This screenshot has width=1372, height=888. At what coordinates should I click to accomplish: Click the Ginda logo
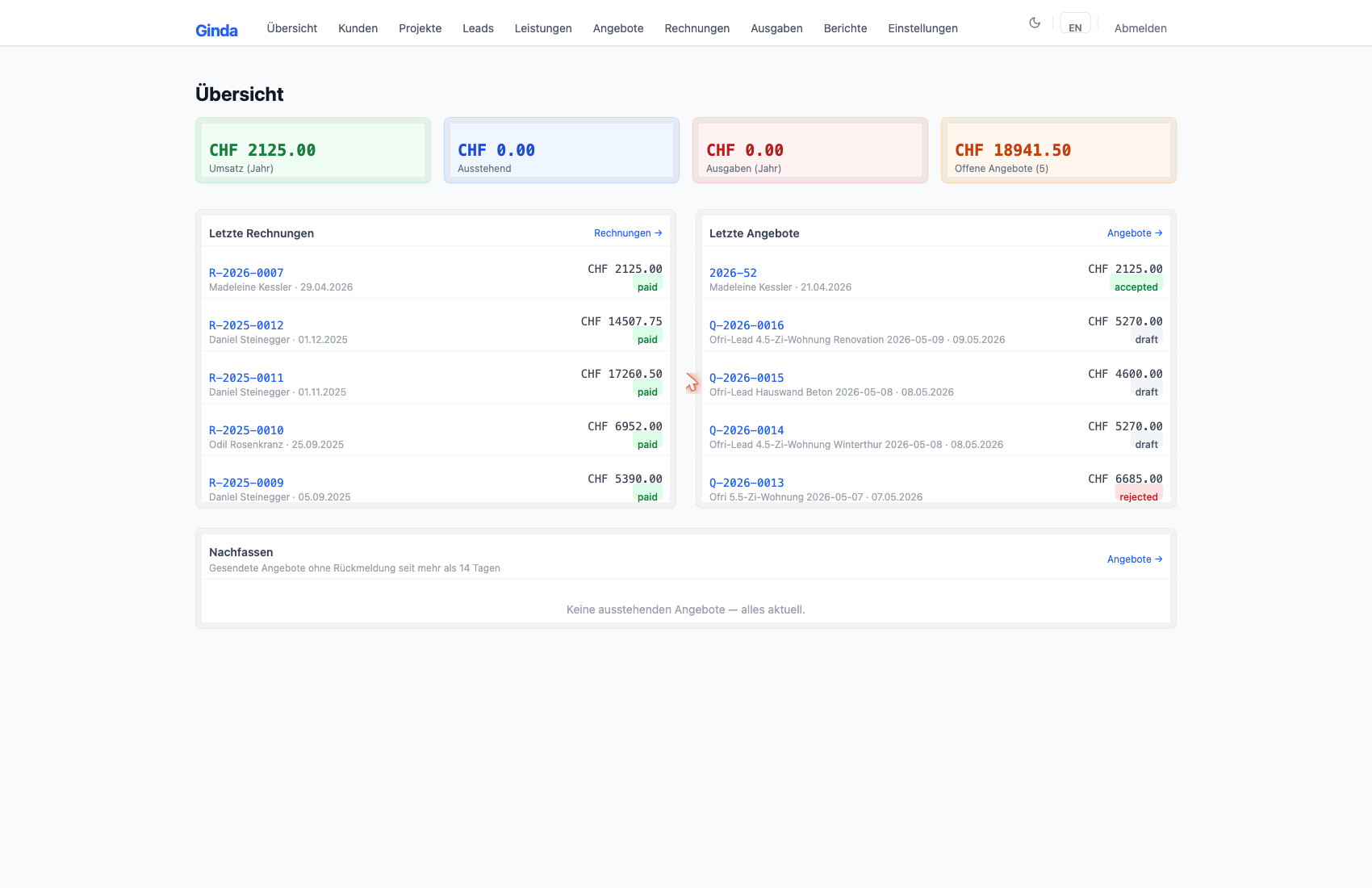tap(216, 30)
